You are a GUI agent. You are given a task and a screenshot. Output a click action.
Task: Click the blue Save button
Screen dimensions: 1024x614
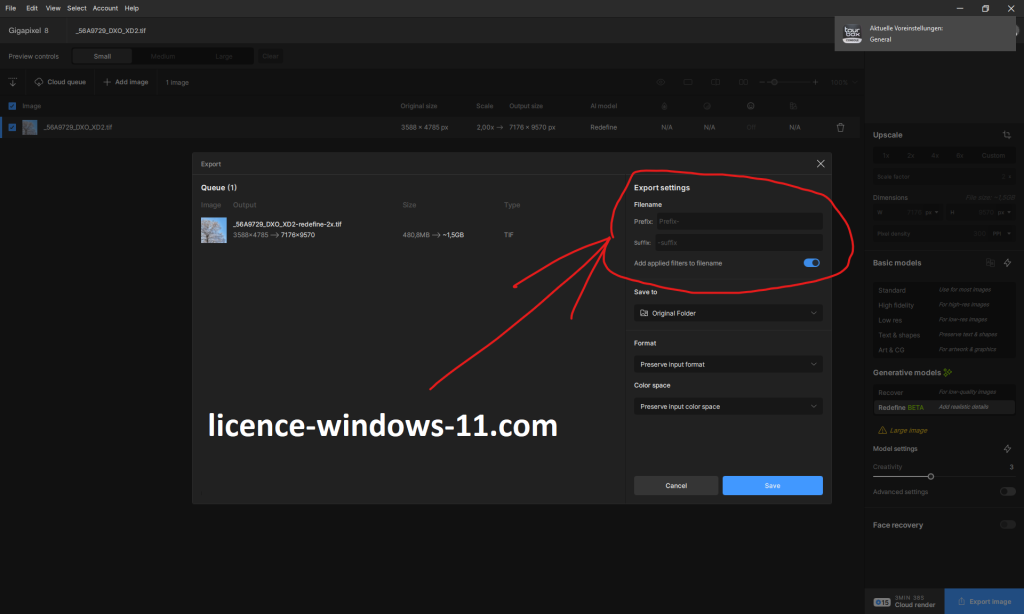coord(772,485)
